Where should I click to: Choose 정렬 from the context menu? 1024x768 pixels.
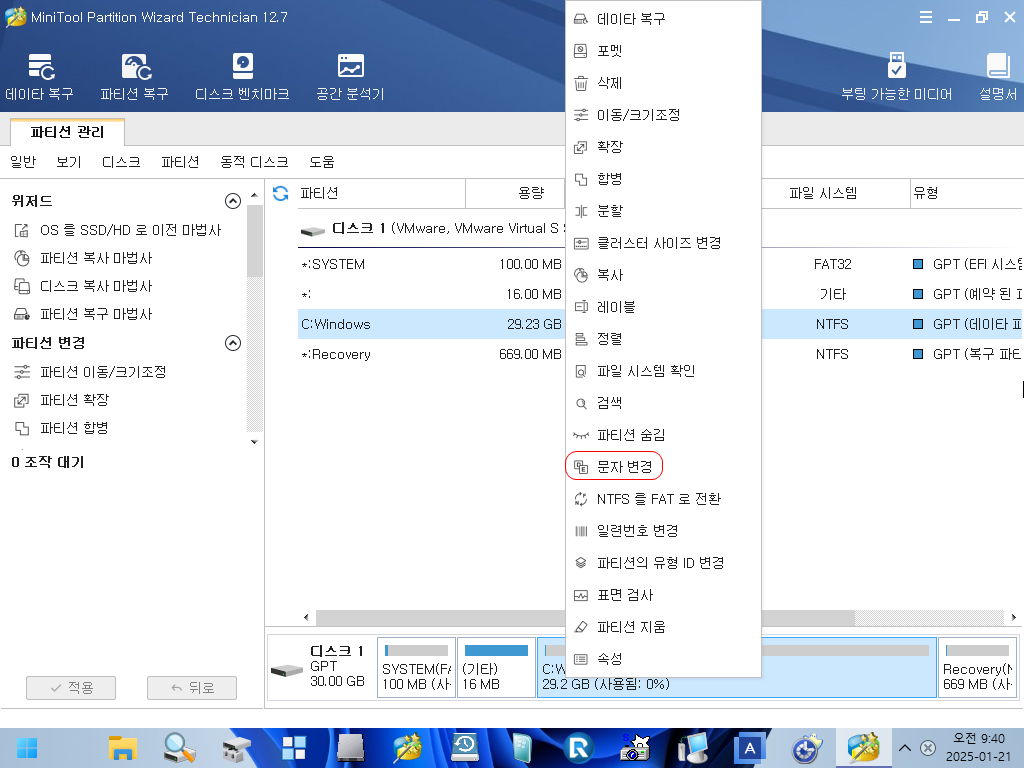(x=663, y=339)
